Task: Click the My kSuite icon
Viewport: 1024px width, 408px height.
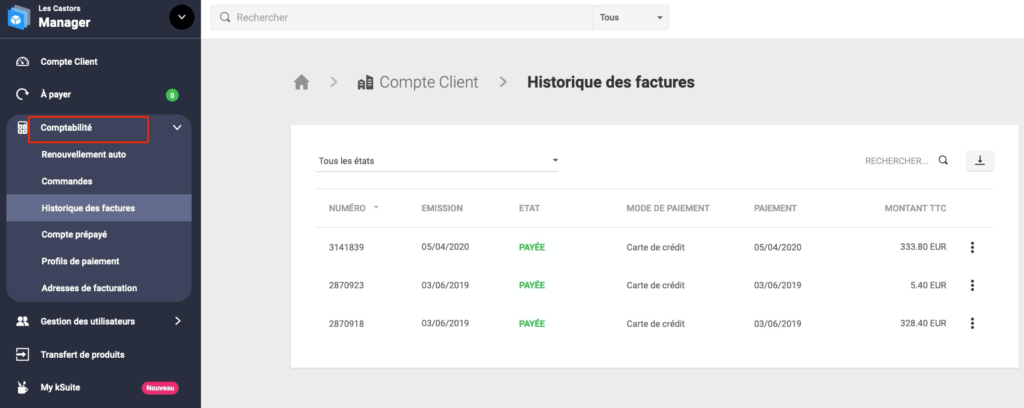Action: coord(22,388)
